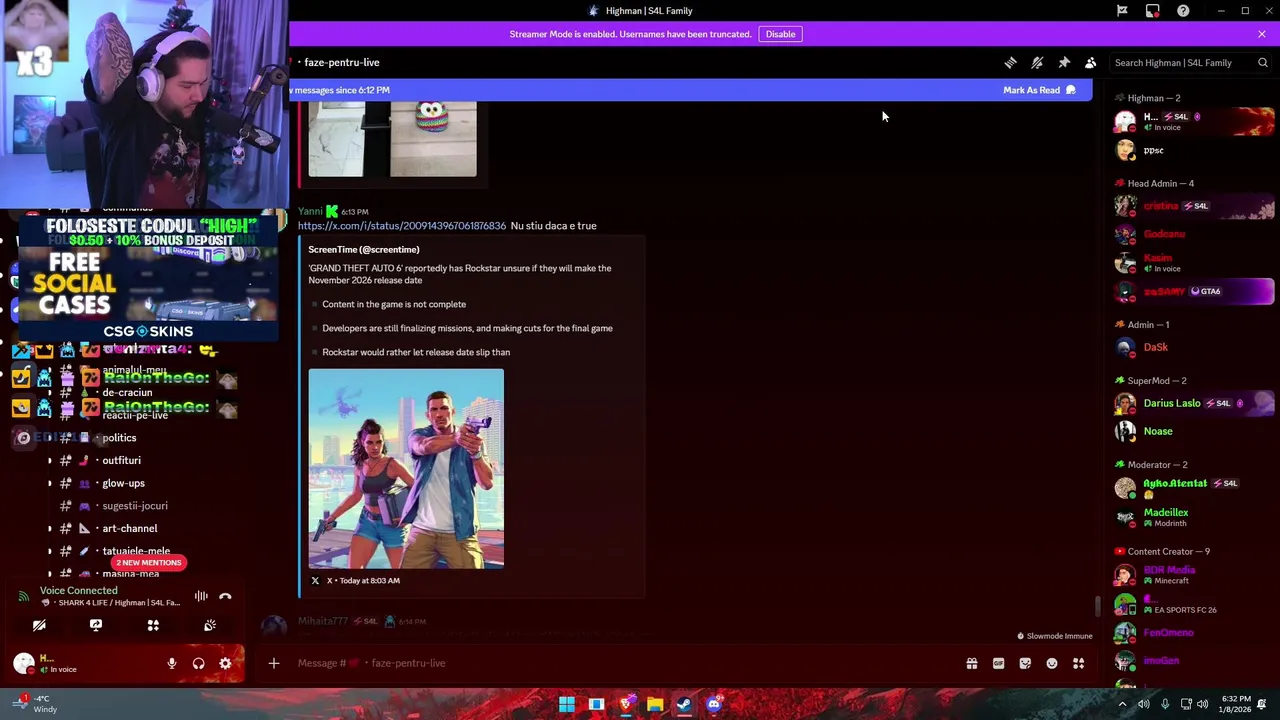Click the plus attach button in message bar
Viewport: 1280px width, 720px height.
(x=273, y=663)
